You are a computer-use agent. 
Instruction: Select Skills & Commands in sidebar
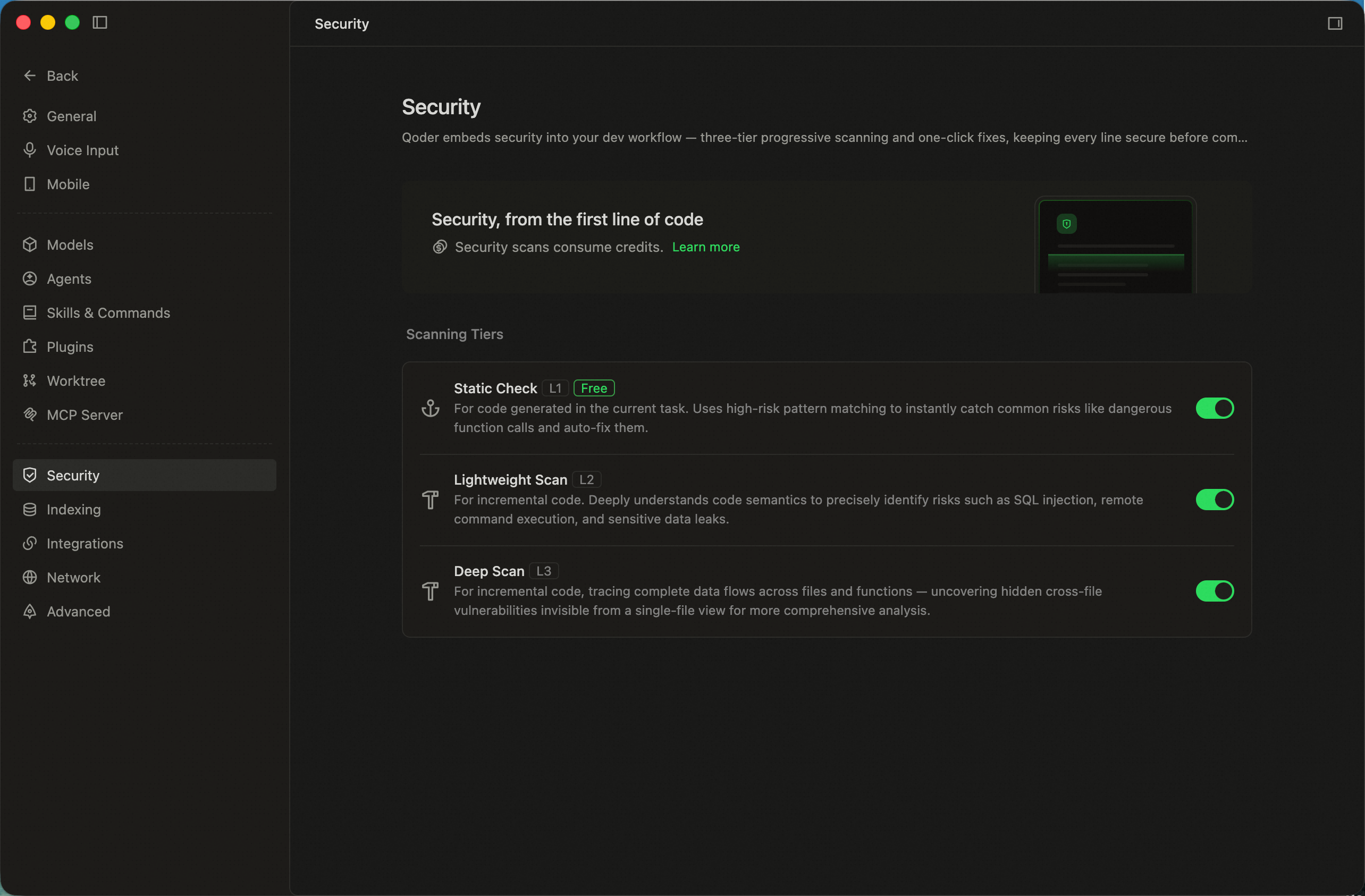pos(145,312)
